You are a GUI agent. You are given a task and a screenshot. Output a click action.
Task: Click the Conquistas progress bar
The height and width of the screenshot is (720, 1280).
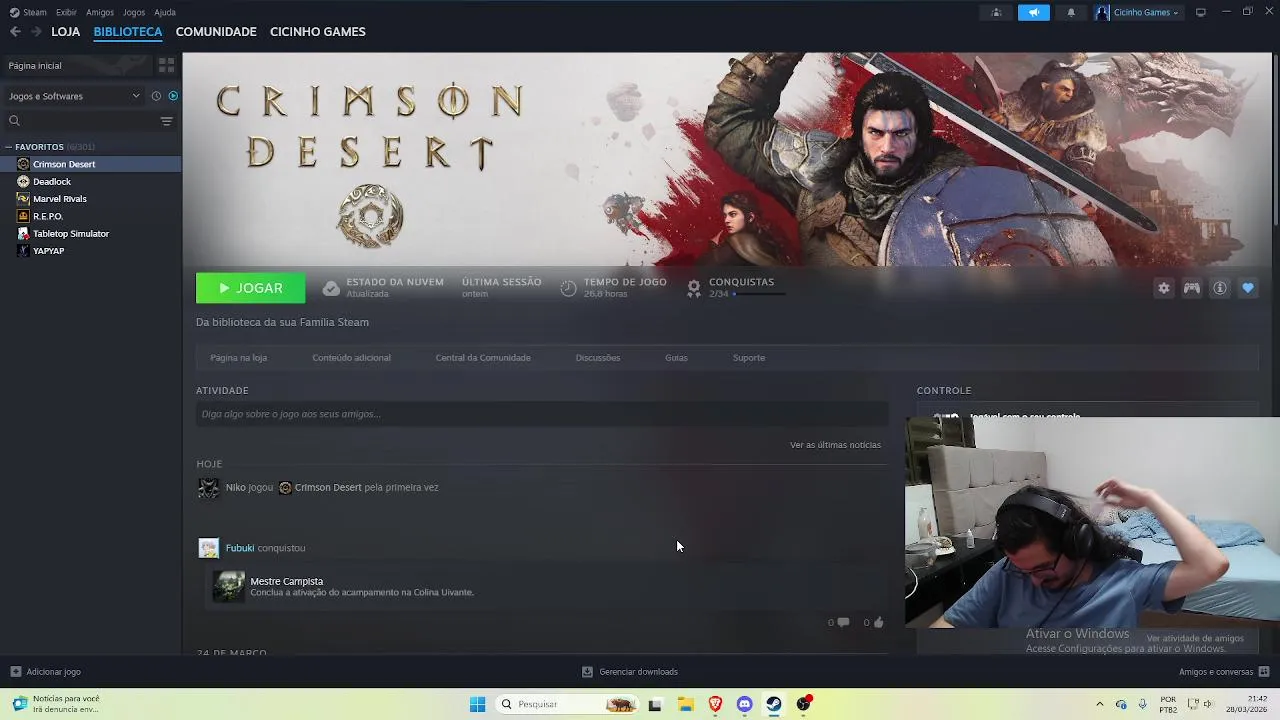tap(759, 294)
